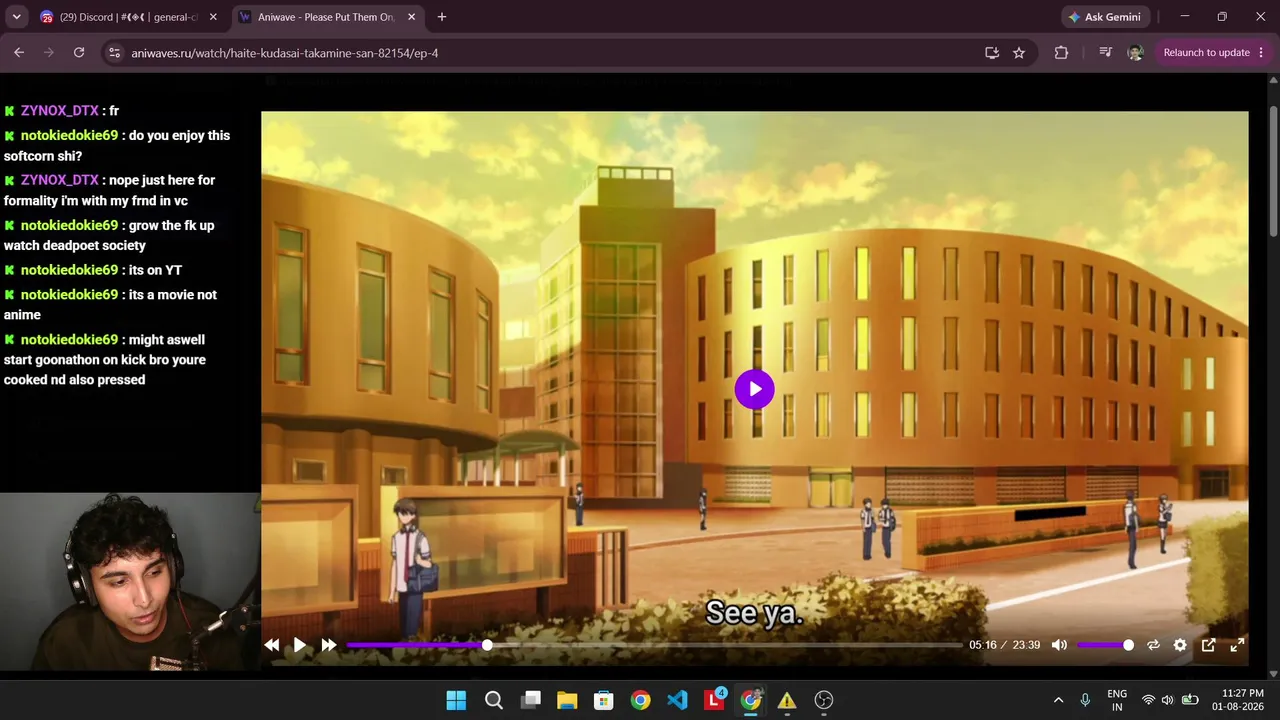Image resolution: width=1280 pixels, height=720 pixels.
Task: Open the Wi-Fi network tray icon
Action: pos(1148,700)
